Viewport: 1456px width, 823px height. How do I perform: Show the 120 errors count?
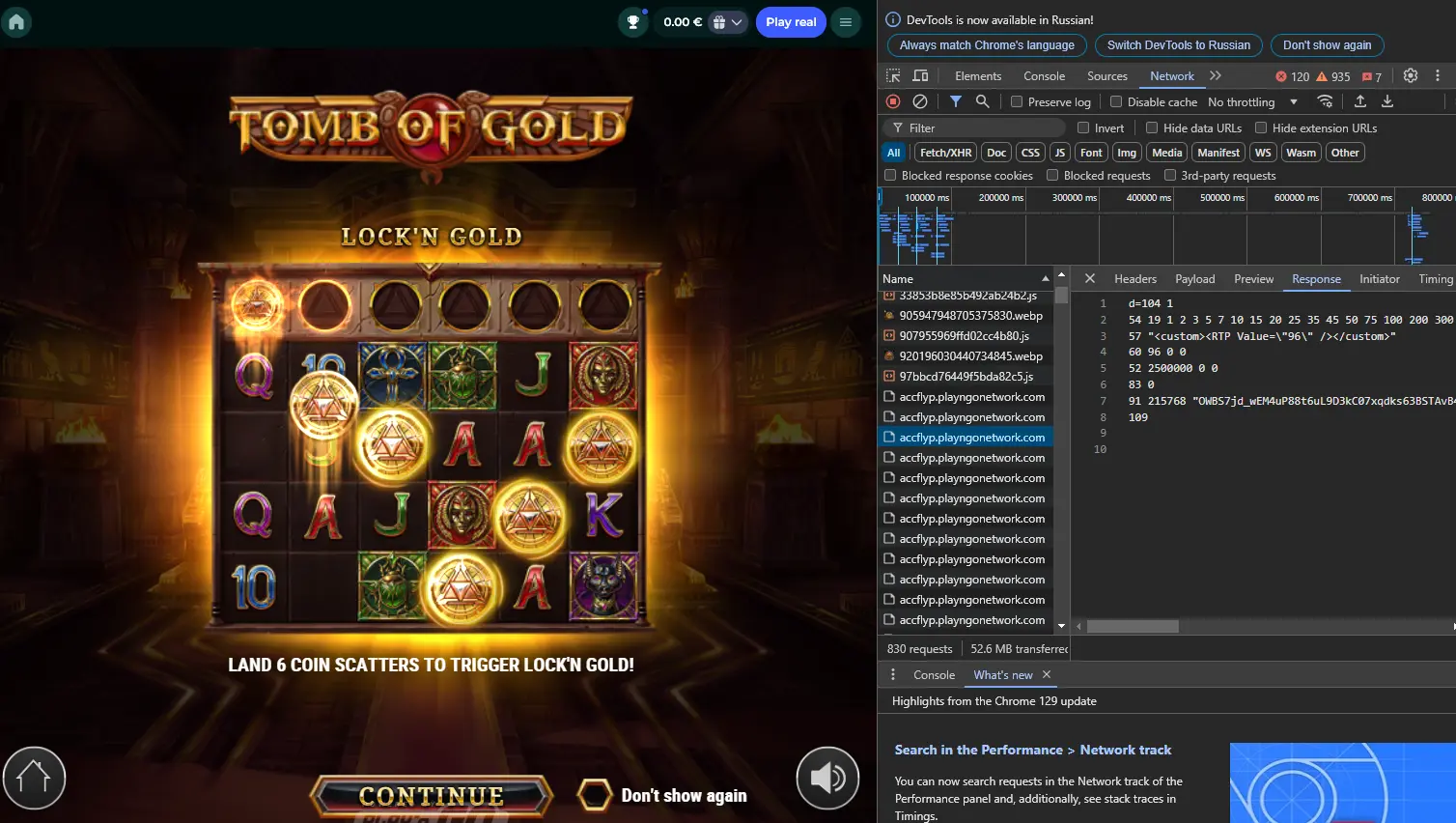(x=1292, y=76)
